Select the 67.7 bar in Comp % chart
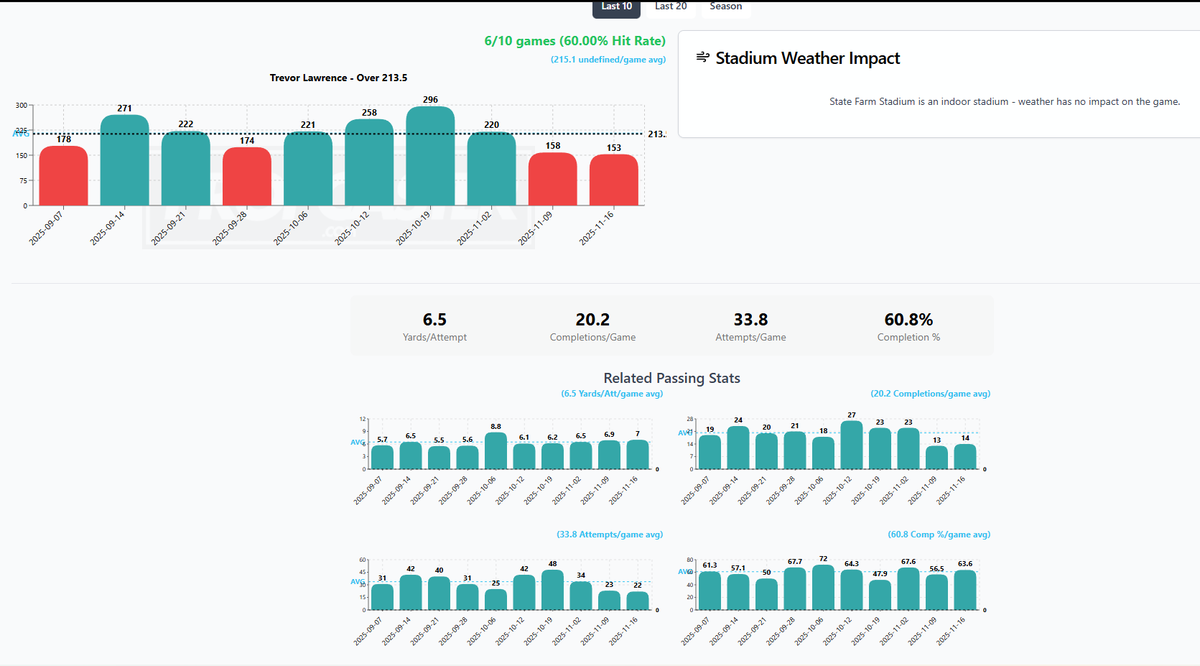This screenshot has height=666, width=1200. pos(795,589)
